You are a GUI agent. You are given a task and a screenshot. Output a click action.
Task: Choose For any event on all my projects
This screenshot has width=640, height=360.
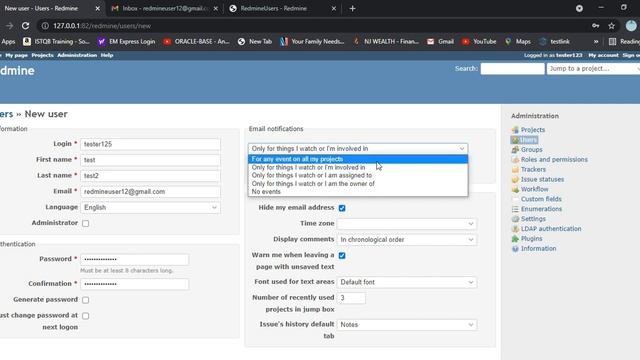point(358,159)
